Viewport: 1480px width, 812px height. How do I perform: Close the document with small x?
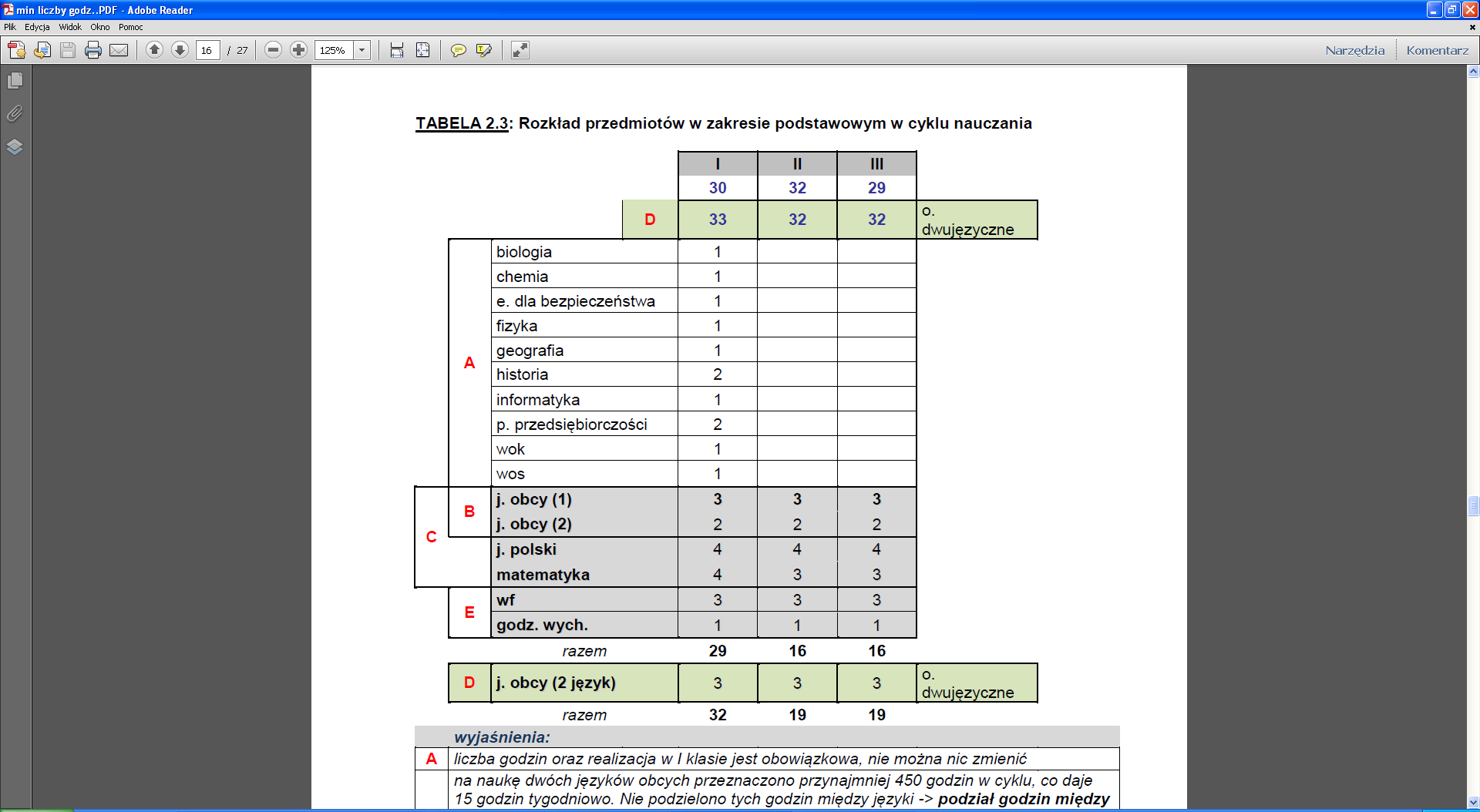pos(1472,27)
